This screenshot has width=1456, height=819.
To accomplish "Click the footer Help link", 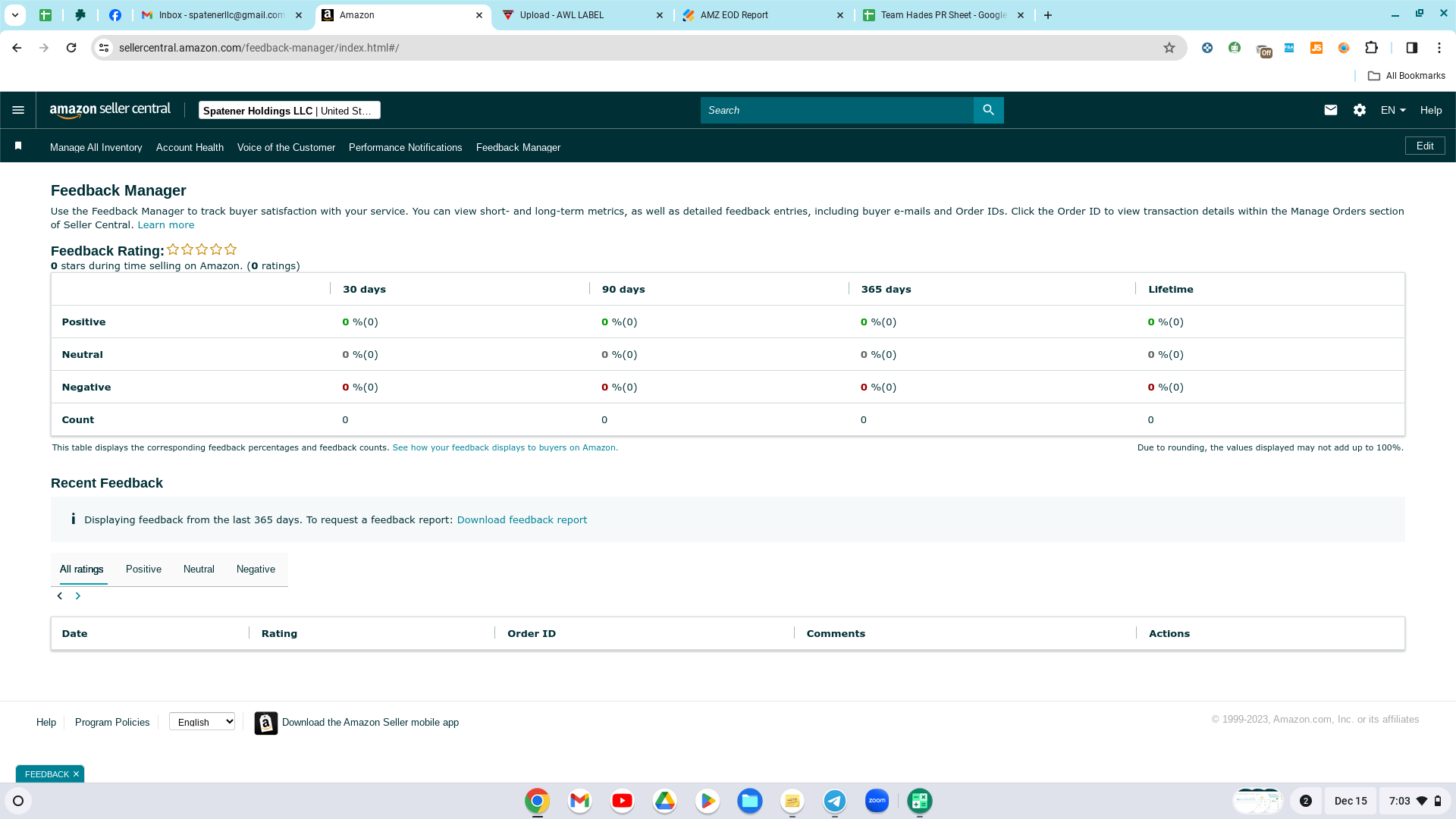I will click(46, 723).
